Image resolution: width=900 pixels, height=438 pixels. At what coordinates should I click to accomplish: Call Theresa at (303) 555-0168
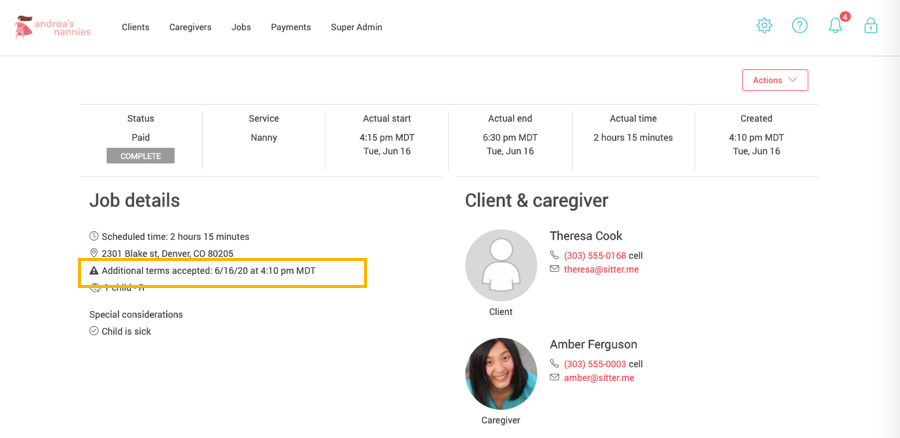(x=595, y=255)
